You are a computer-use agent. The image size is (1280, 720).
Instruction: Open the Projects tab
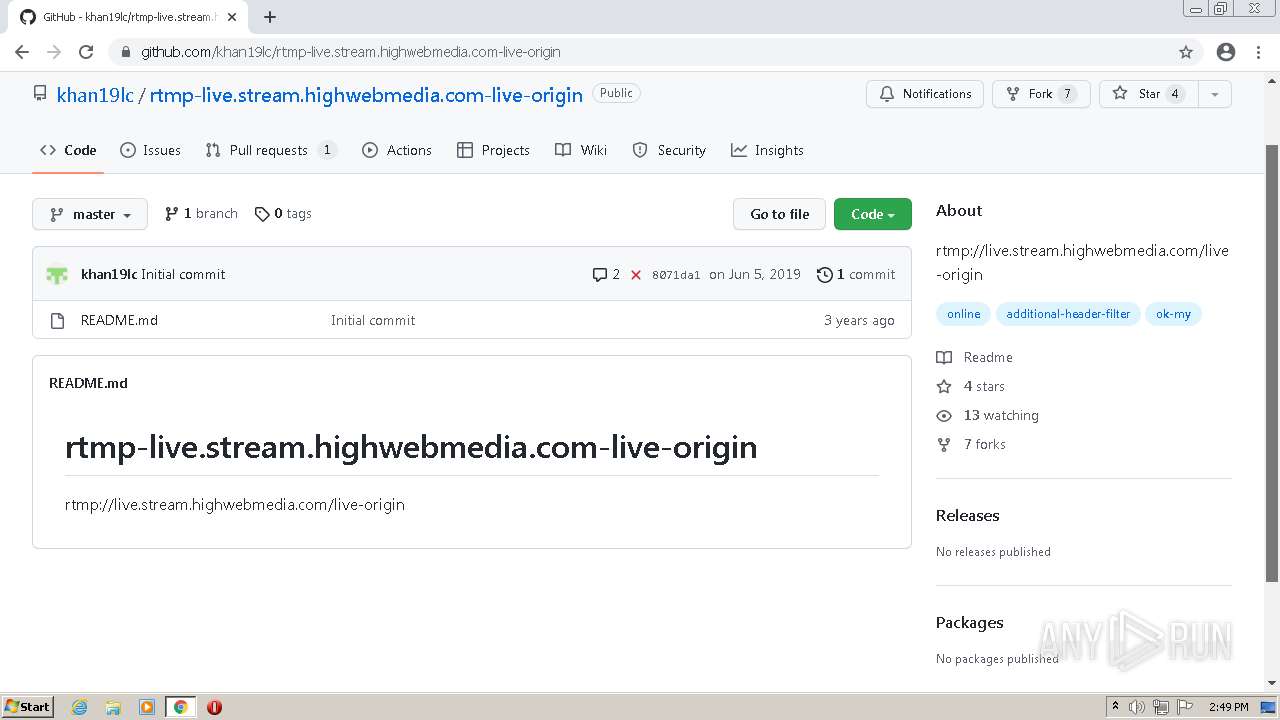click(x=493, y=150)
